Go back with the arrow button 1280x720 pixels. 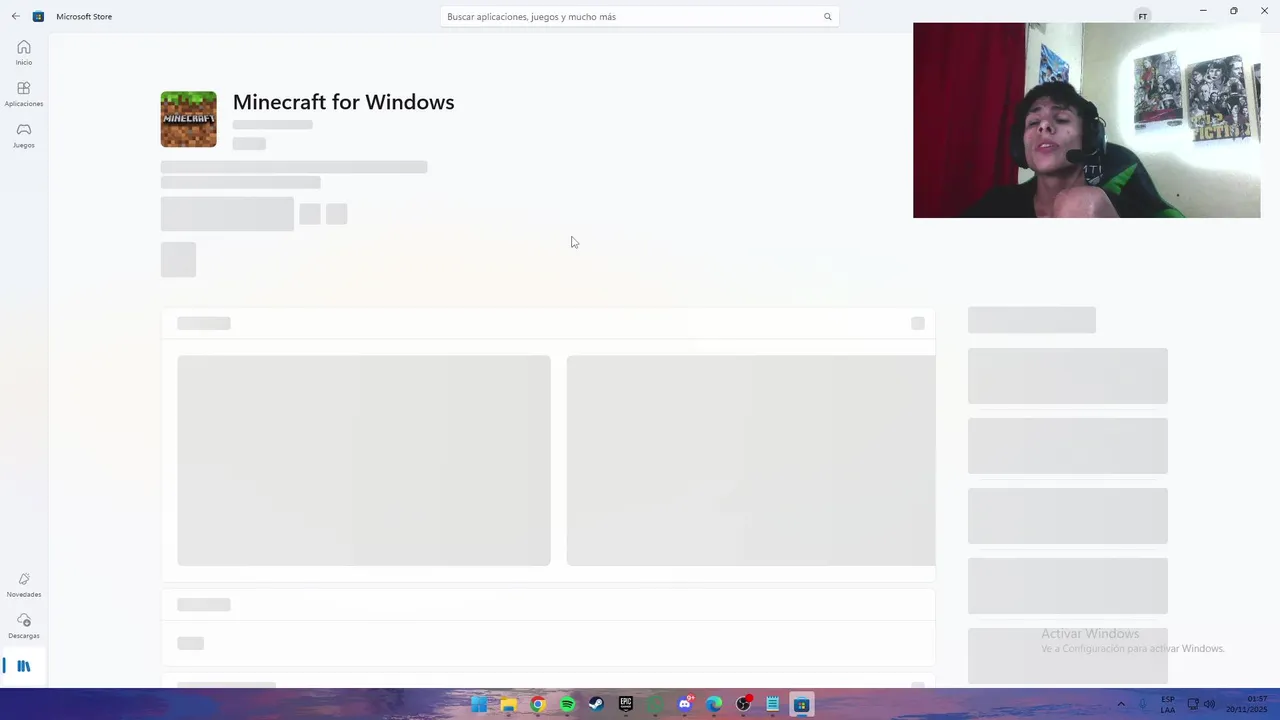pos(15,16)
